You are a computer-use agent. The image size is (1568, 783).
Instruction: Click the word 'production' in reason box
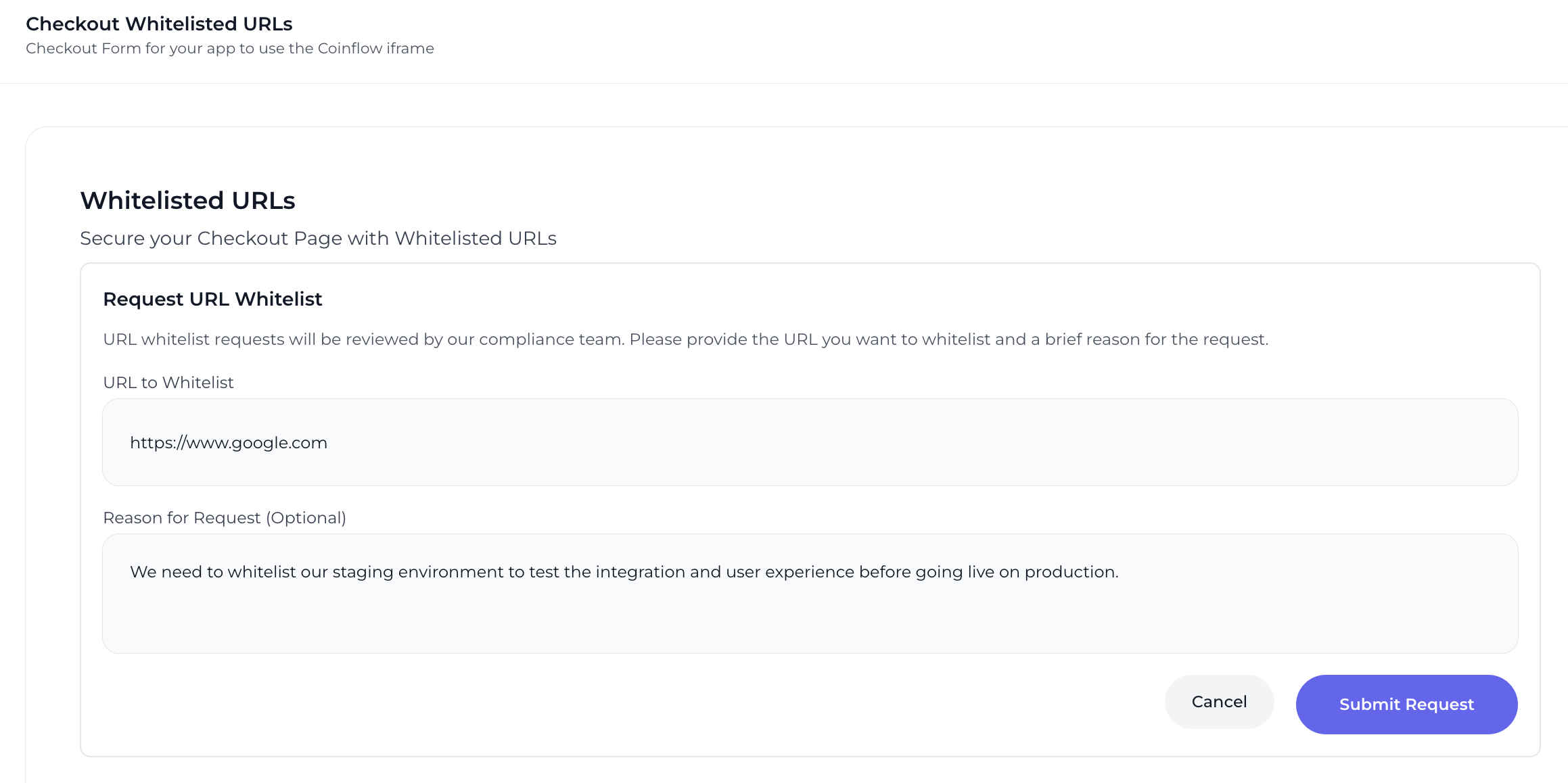[x=1069, y=572]
